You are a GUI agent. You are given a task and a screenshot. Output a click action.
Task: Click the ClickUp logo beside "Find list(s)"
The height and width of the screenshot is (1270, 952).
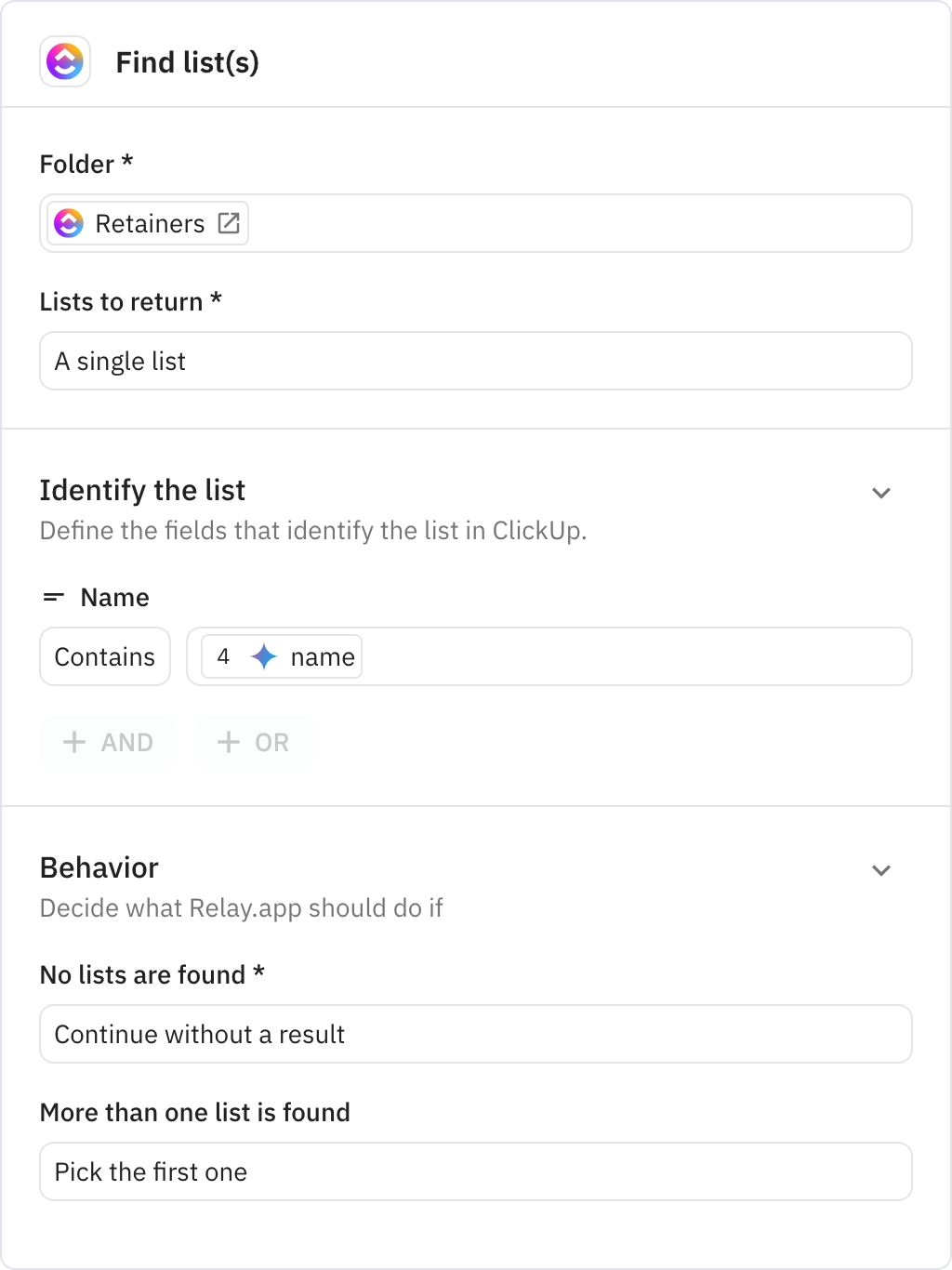(x=65, y=61)
